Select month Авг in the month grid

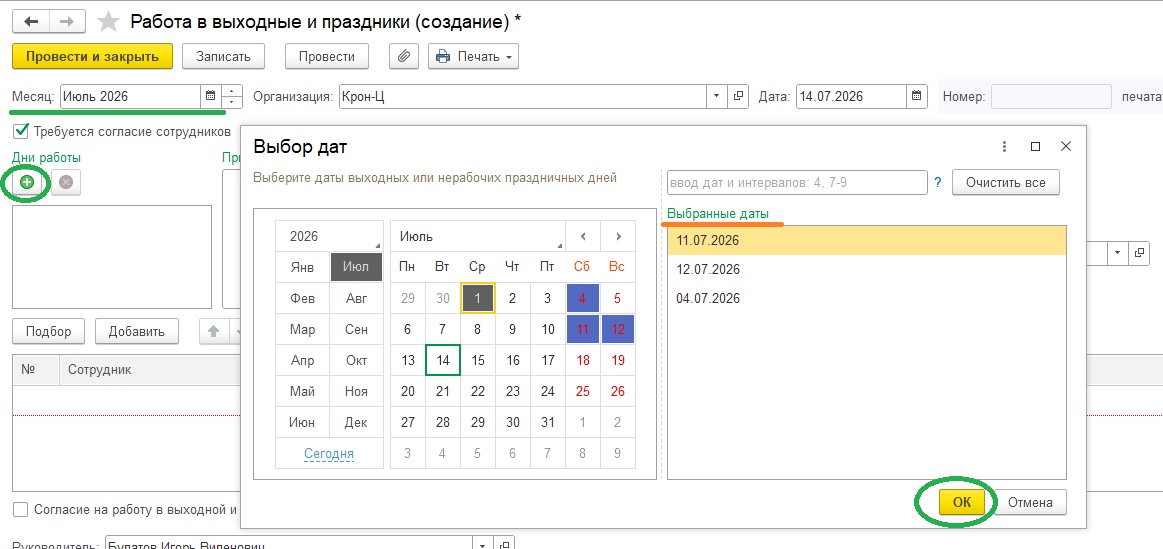[356, 298]
